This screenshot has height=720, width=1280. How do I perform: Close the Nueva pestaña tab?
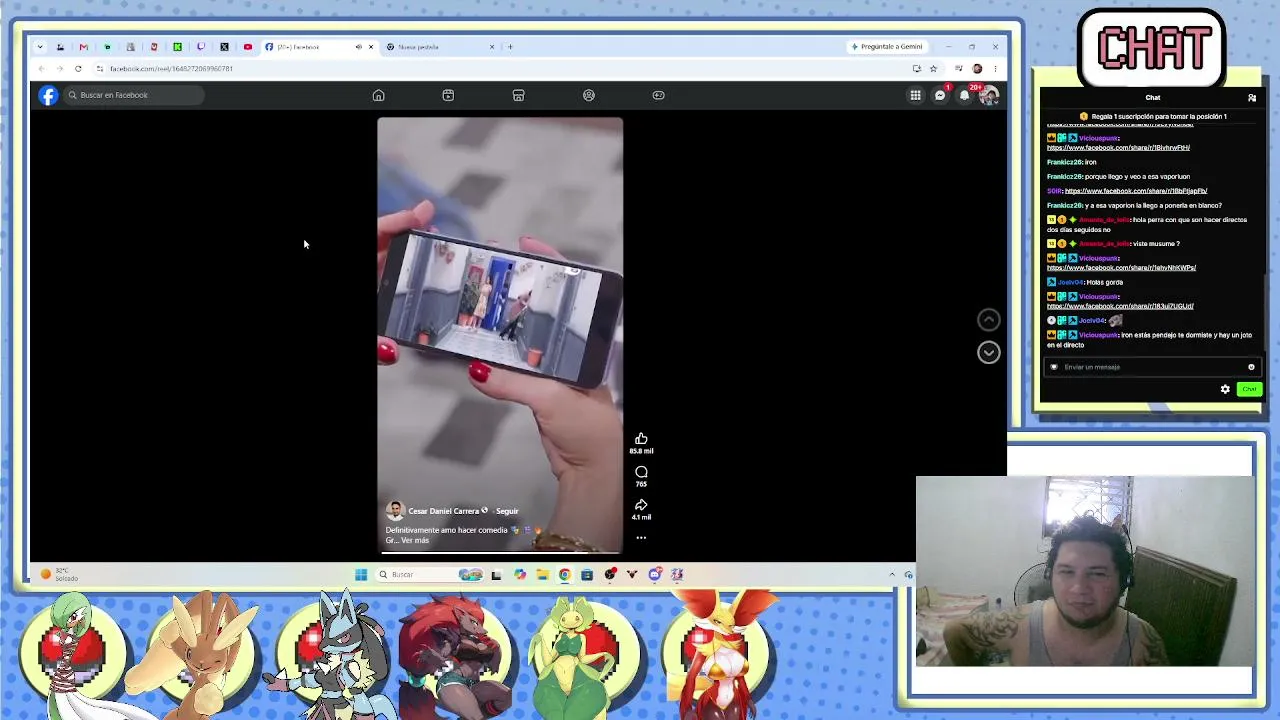(492, 47)
